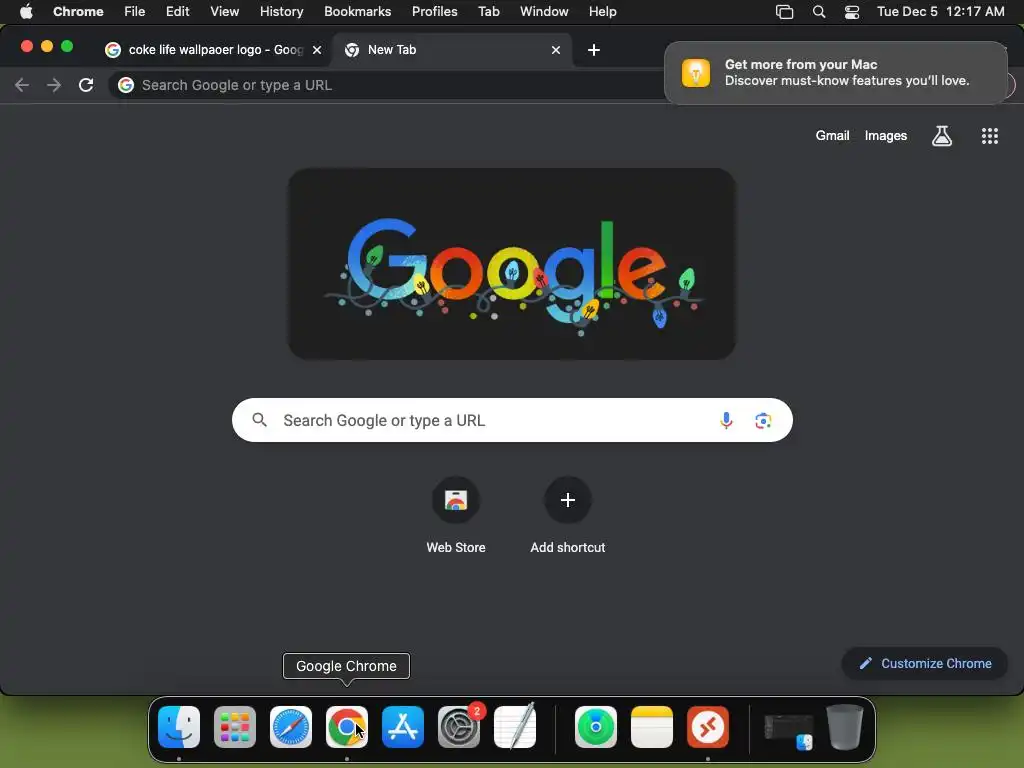Click the Google icon in the address bar
1024x768 pixels.
pos(126,85)
